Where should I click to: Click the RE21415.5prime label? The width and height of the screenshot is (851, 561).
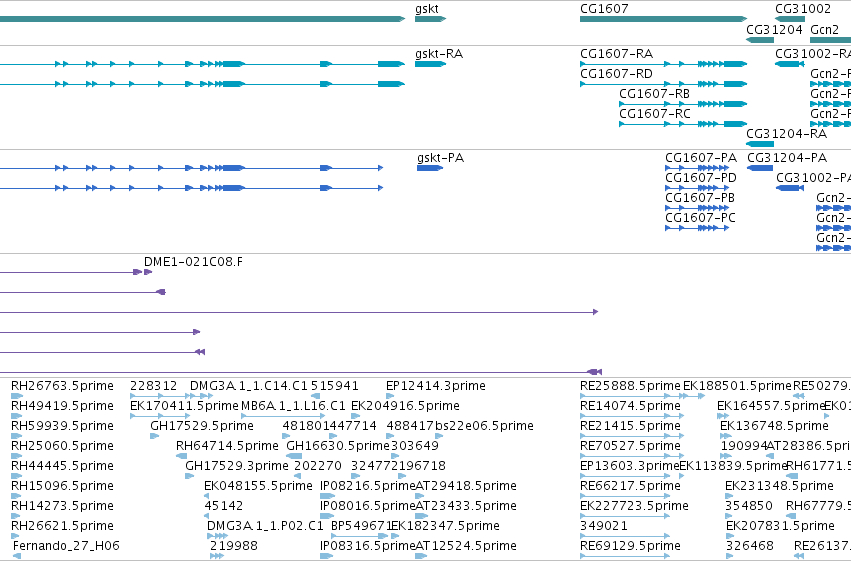pyautogui.click(x=630, y=426)
